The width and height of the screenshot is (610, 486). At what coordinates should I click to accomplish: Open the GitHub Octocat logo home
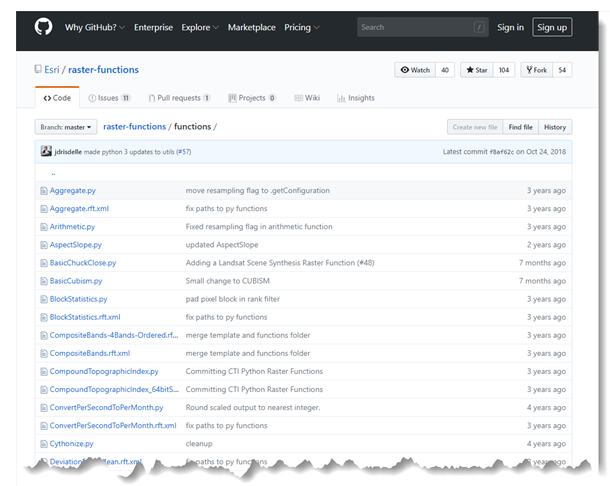[x=43, y=27]
